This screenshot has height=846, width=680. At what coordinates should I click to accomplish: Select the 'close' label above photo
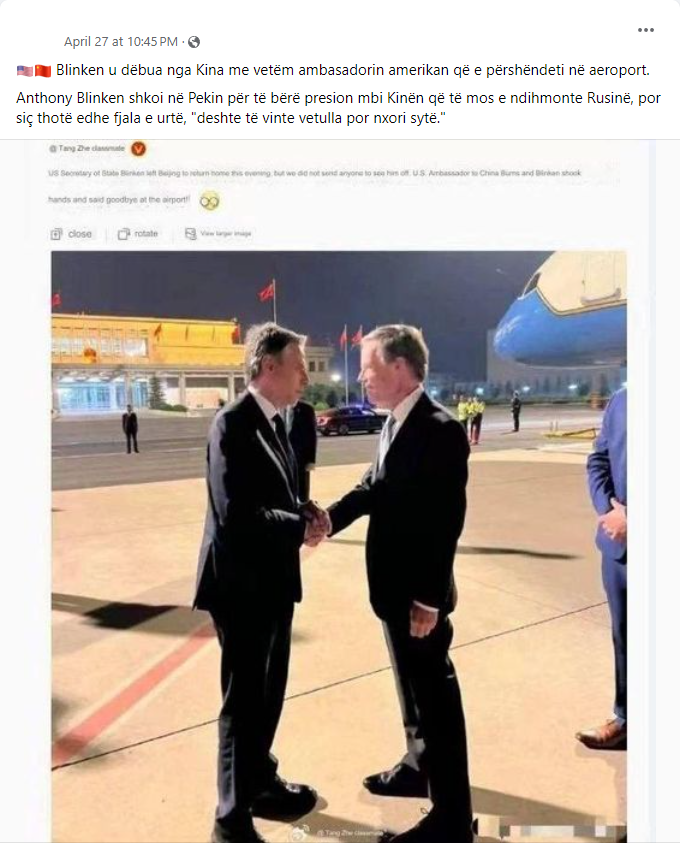[x=80, y=234]
